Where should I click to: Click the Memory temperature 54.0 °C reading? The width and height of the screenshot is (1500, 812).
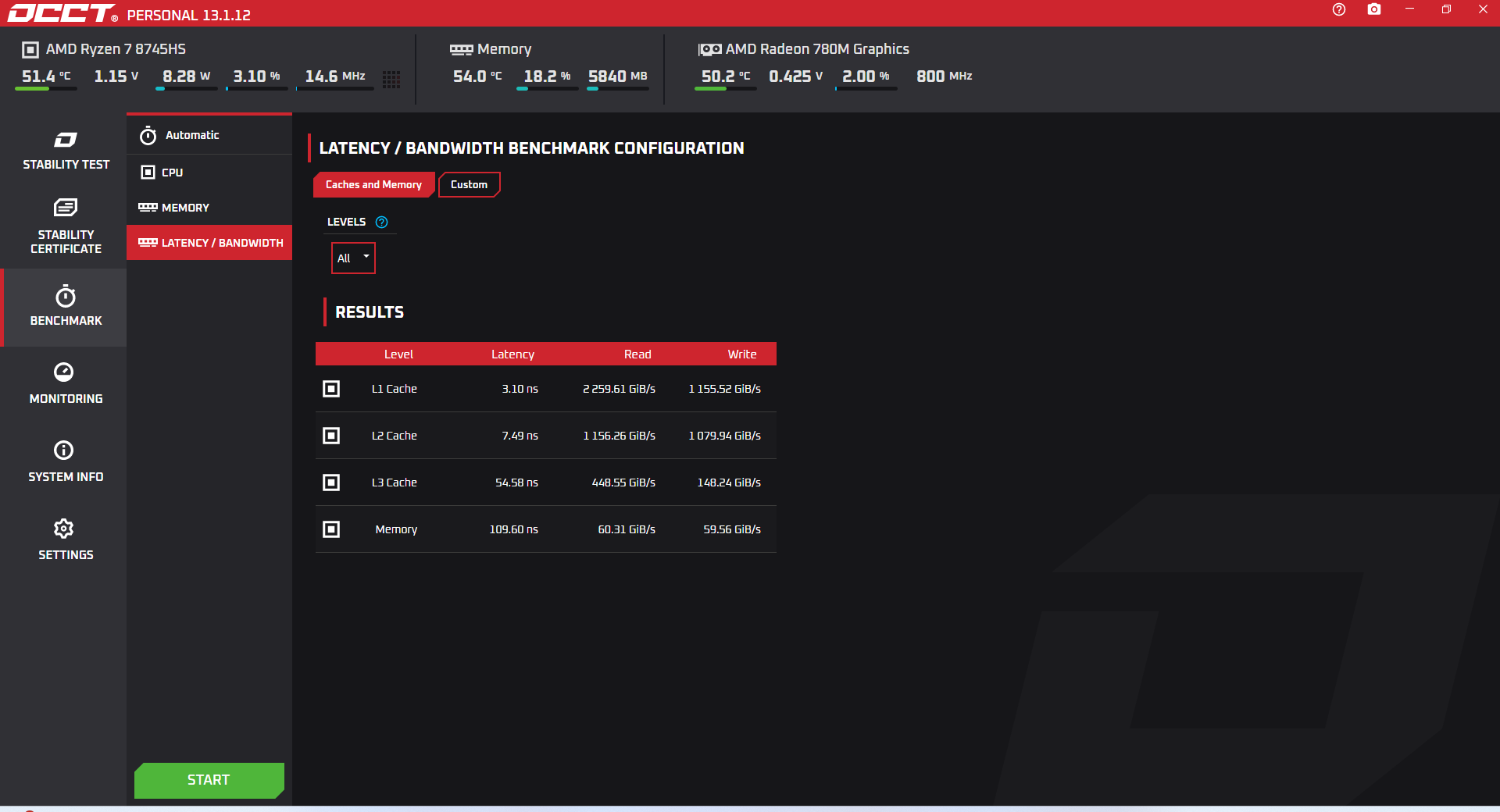477,77
